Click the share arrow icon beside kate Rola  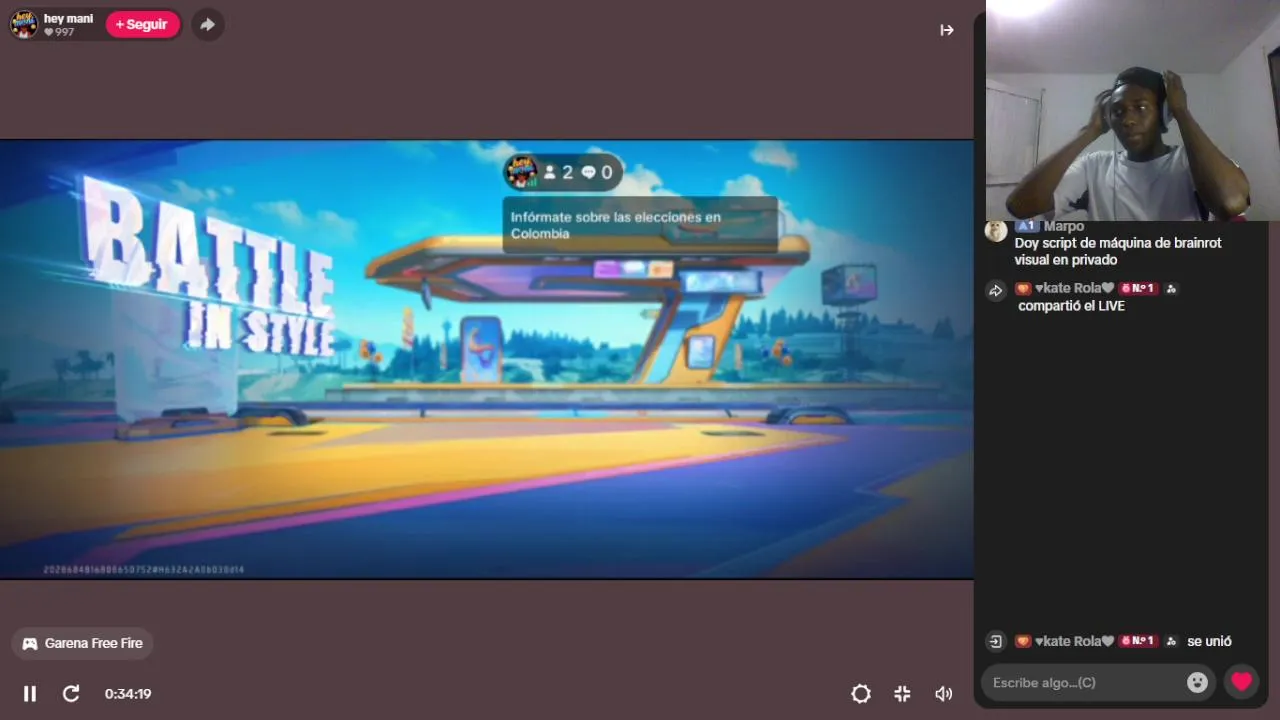[x=996, y=291]
